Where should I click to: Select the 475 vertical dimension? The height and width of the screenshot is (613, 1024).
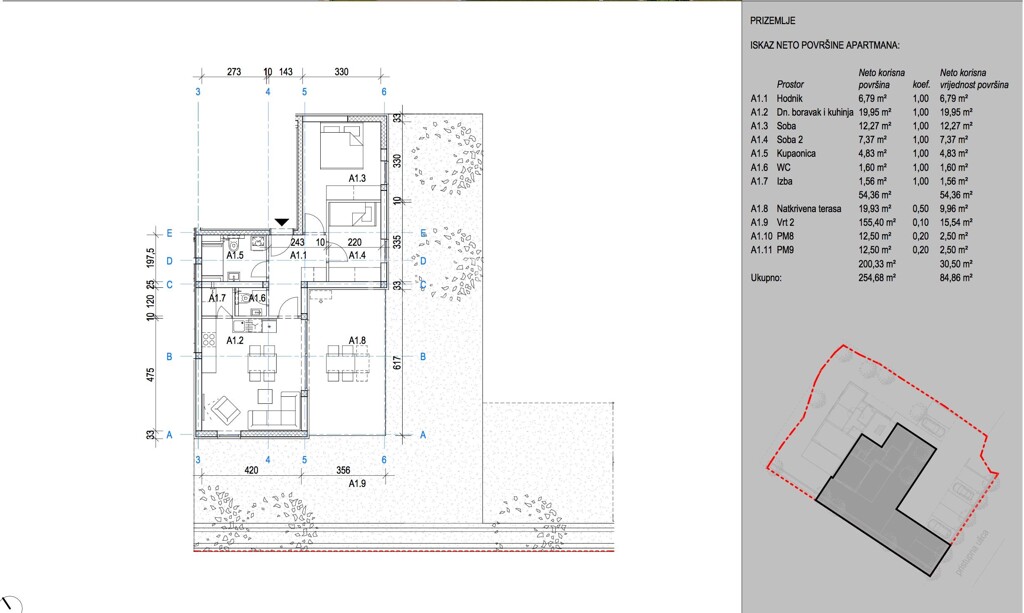click(150, 375)
